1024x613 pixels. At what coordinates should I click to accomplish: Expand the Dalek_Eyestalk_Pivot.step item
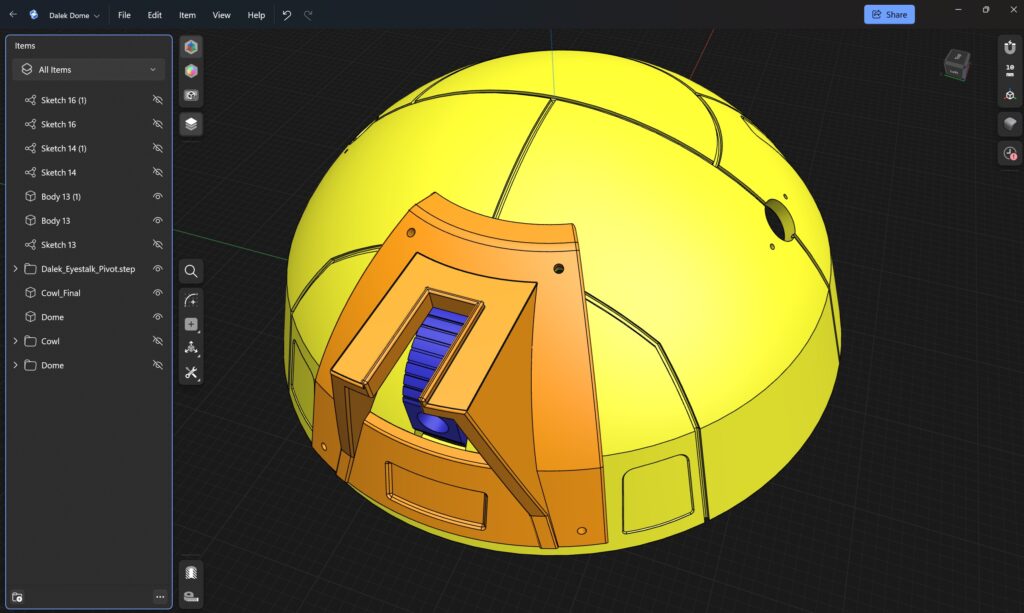[15, 269]
